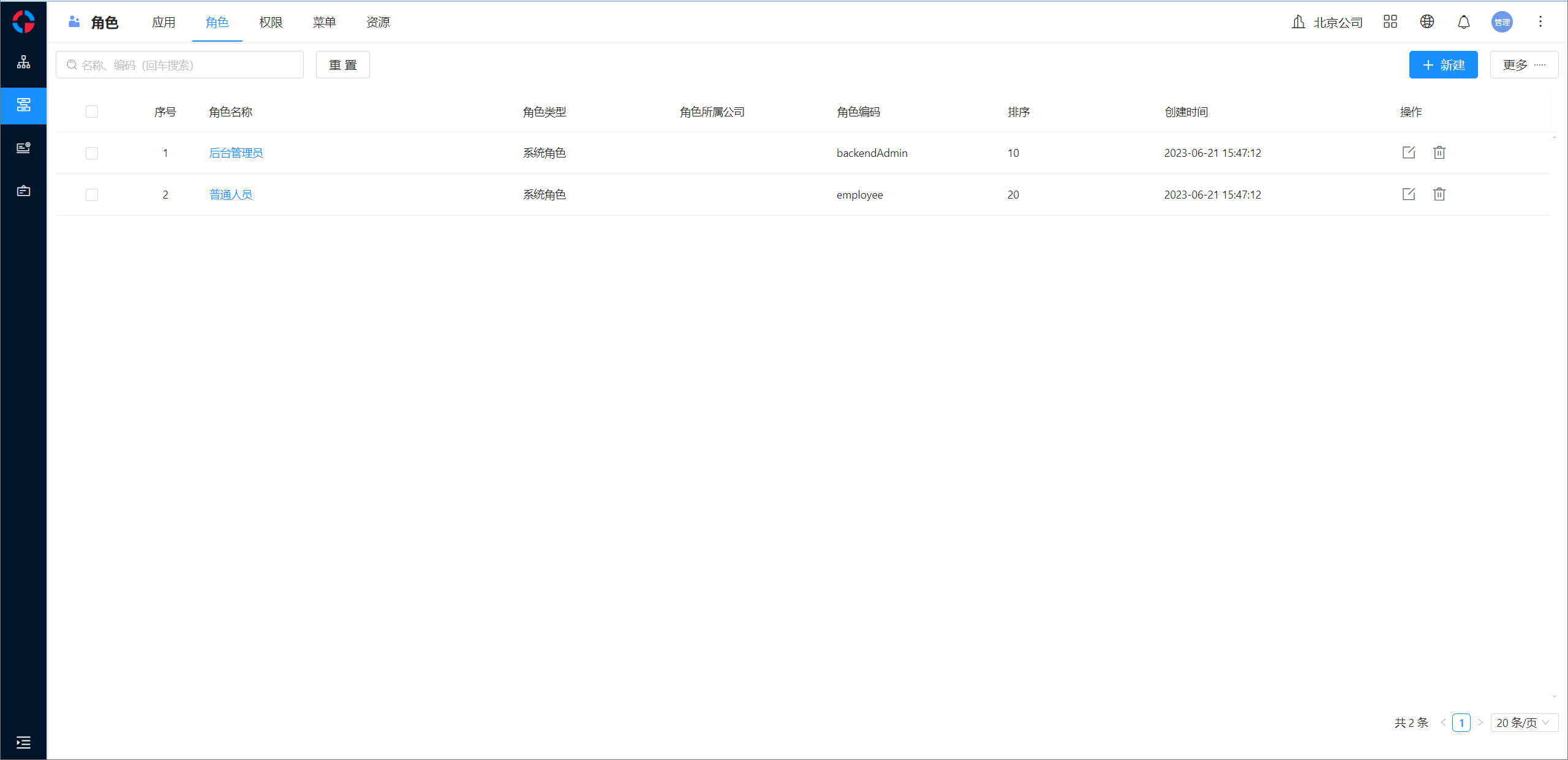1568x760 pixels.
Task: Open the notification bell icon
Action: (x=1463, y=22)
